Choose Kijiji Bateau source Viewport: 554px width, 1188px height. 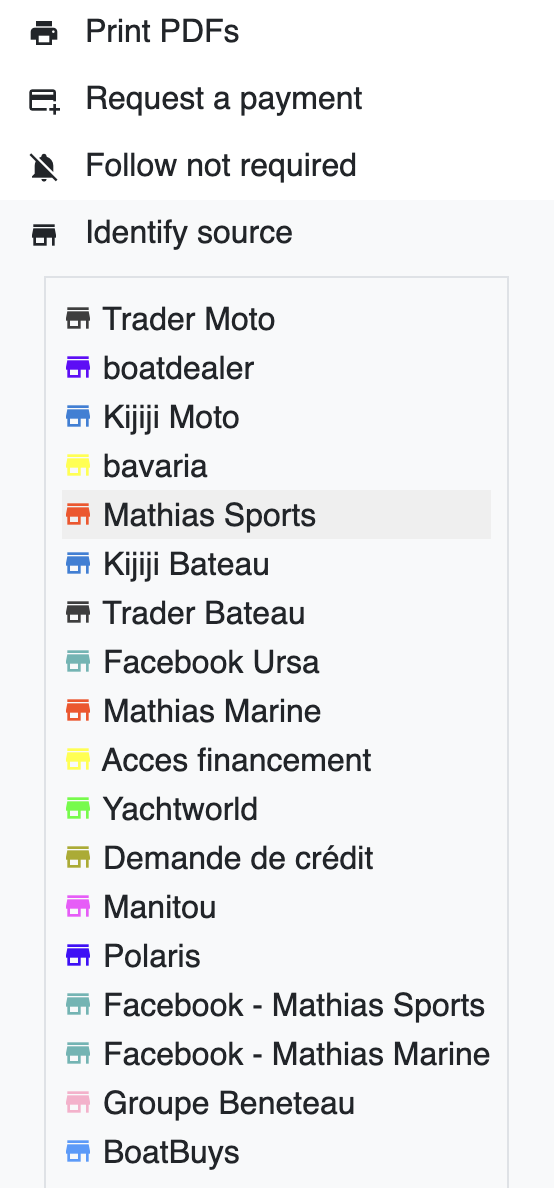(x=277, y=564)
